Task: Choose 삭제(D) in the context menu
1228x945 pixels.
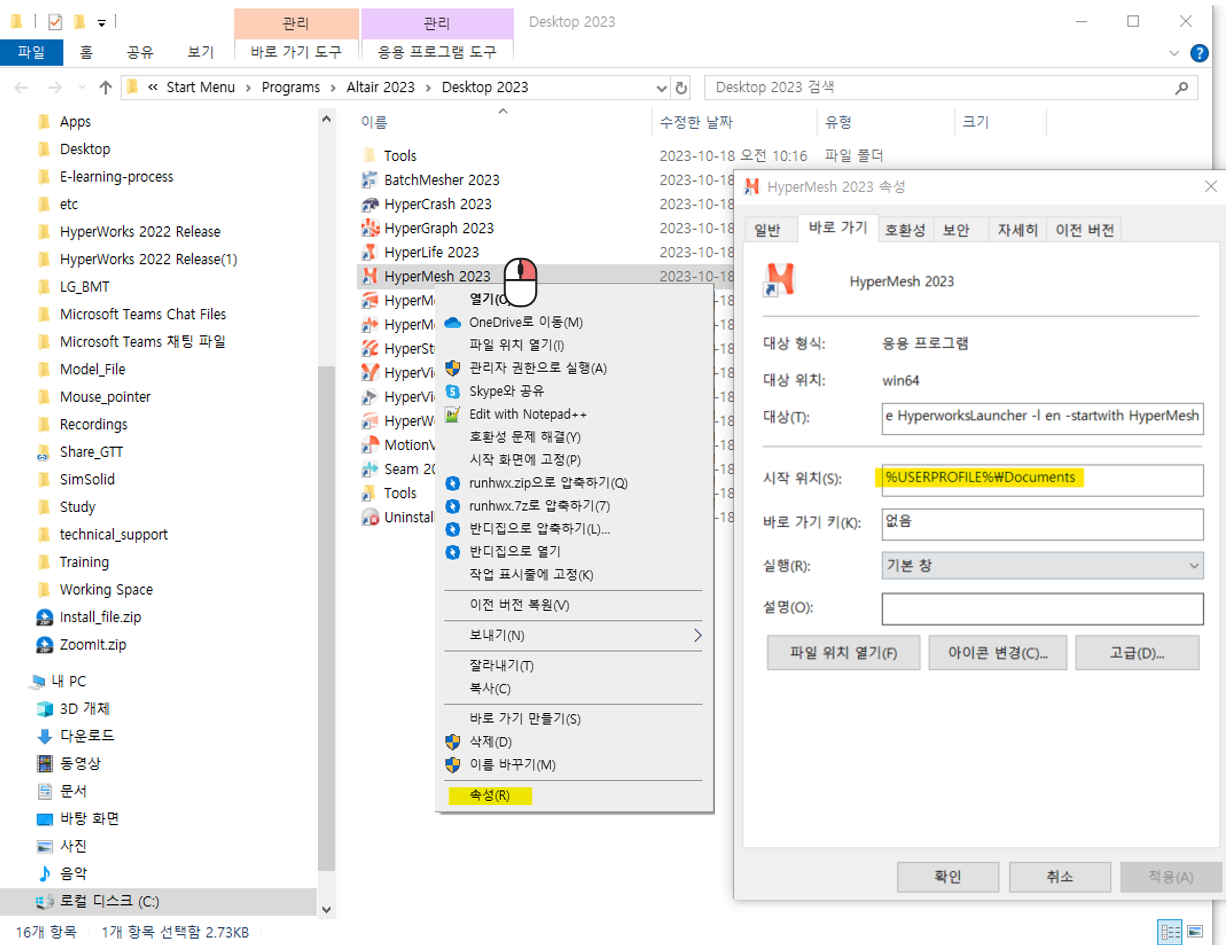Action: (490, 741)
